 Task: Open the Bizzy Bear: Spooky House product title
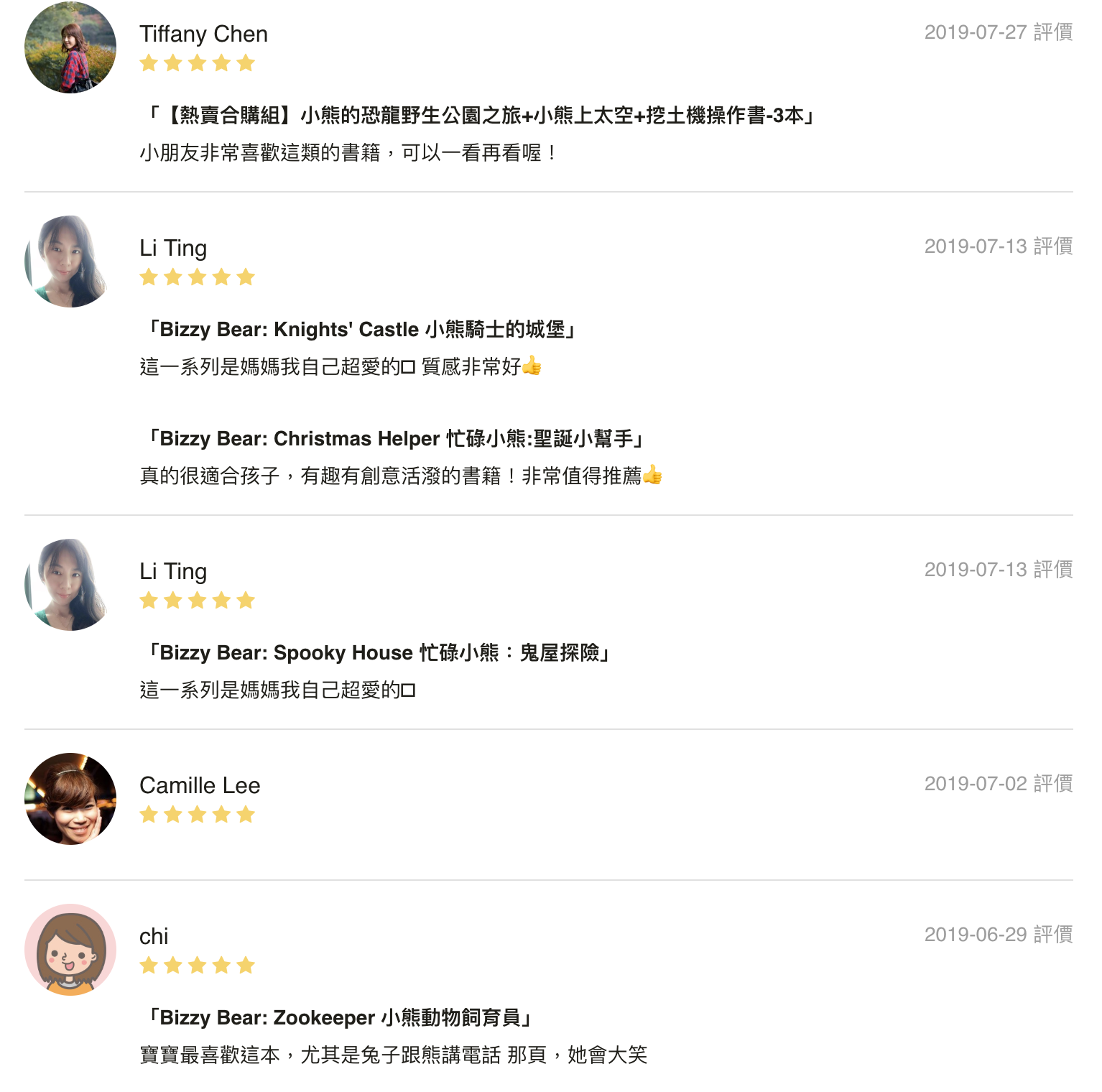point(378,652)
